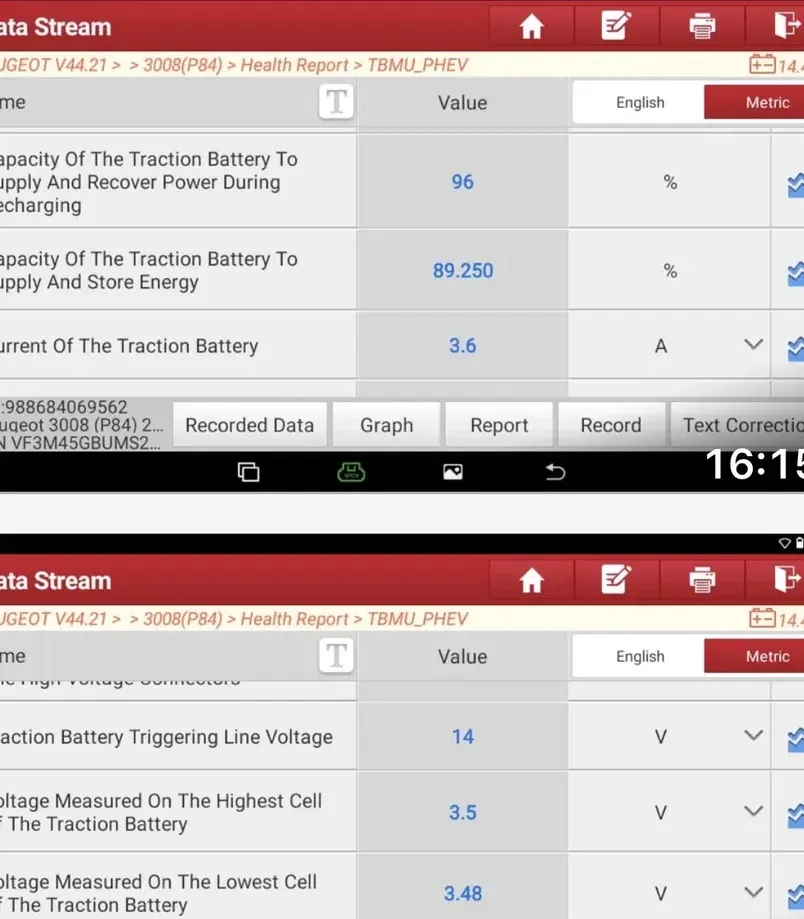
Task: Click the printer icon in top toolbar
Action: coord(702,26)
